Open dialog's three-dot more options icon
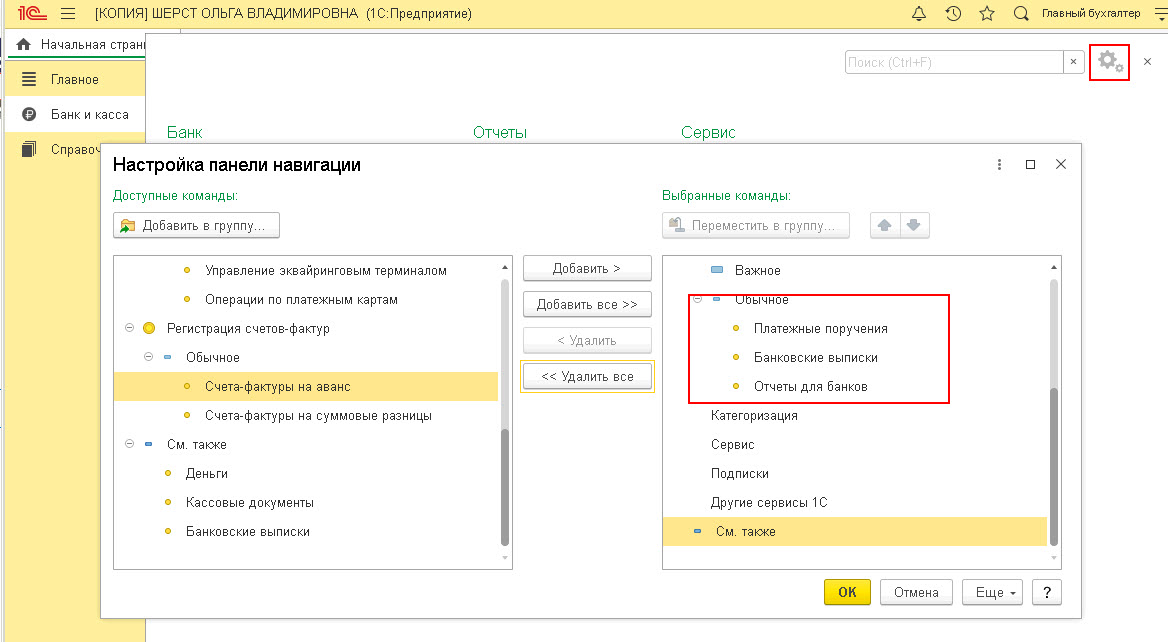Image resolution: width=1168 pixels, height=642 pixels. (999, 165)
